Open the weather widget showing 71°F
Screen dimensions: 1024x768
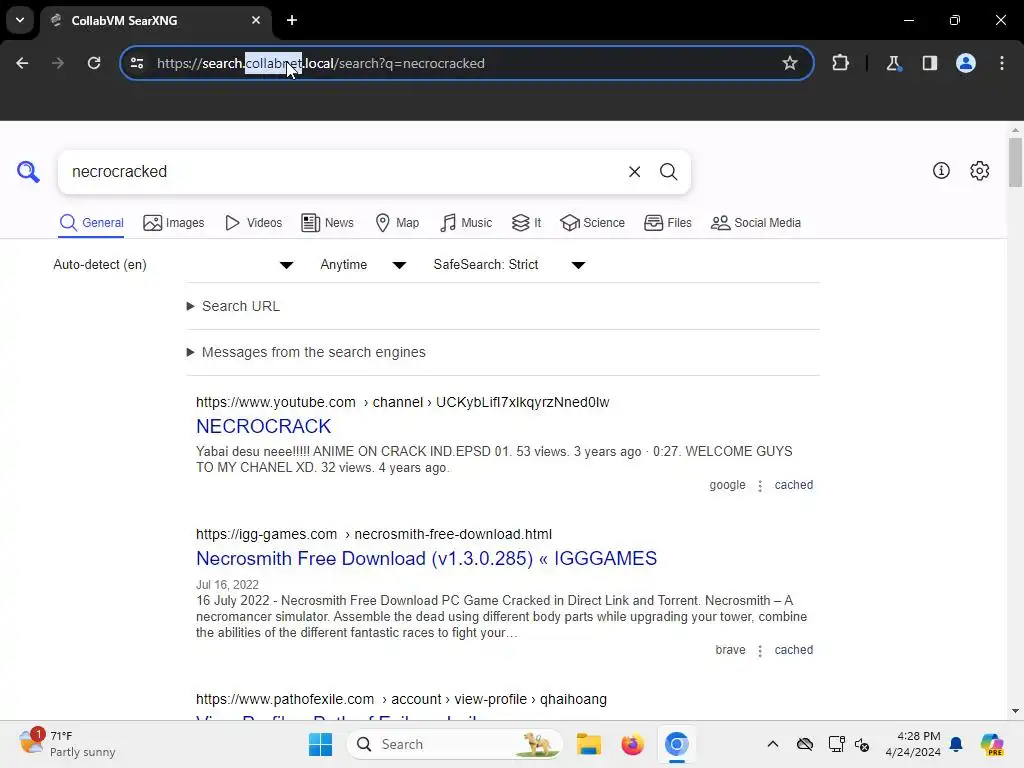tap(67, 744)
